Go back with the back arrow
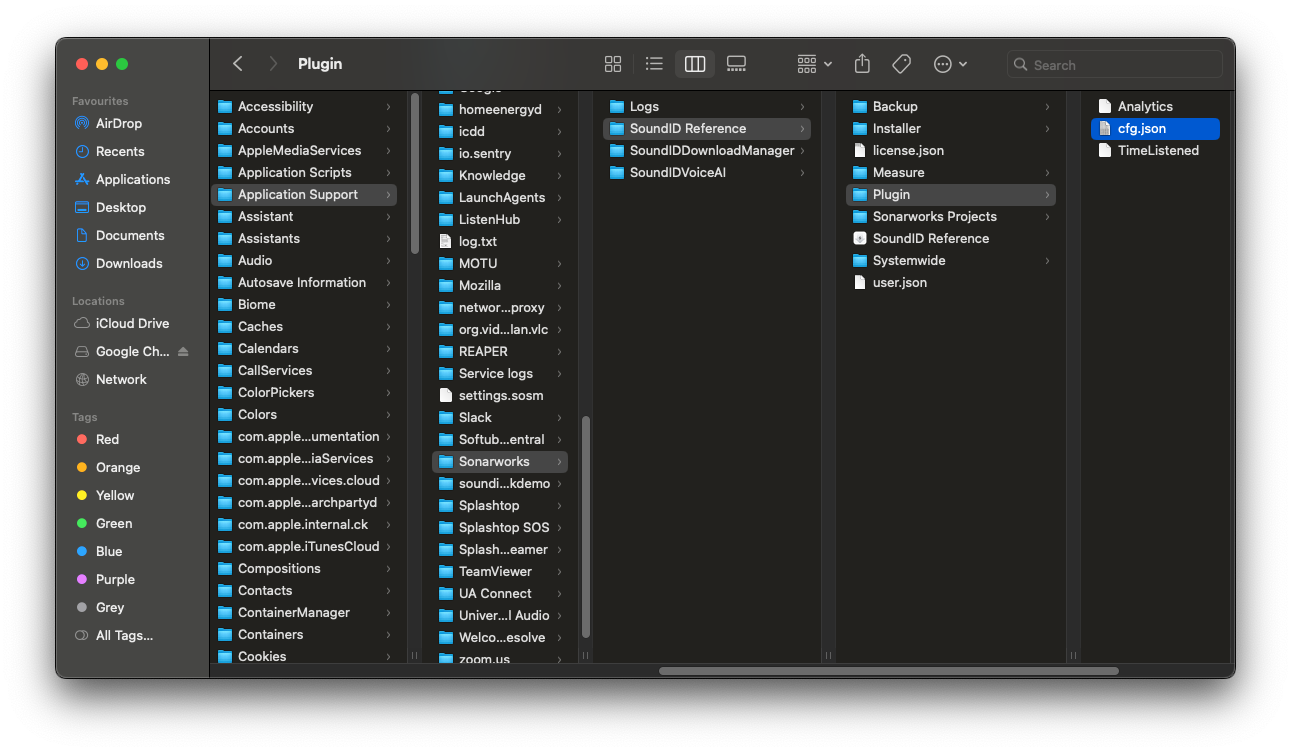The width and height of the screenshot is (1291, 752). tap(238, 64)
